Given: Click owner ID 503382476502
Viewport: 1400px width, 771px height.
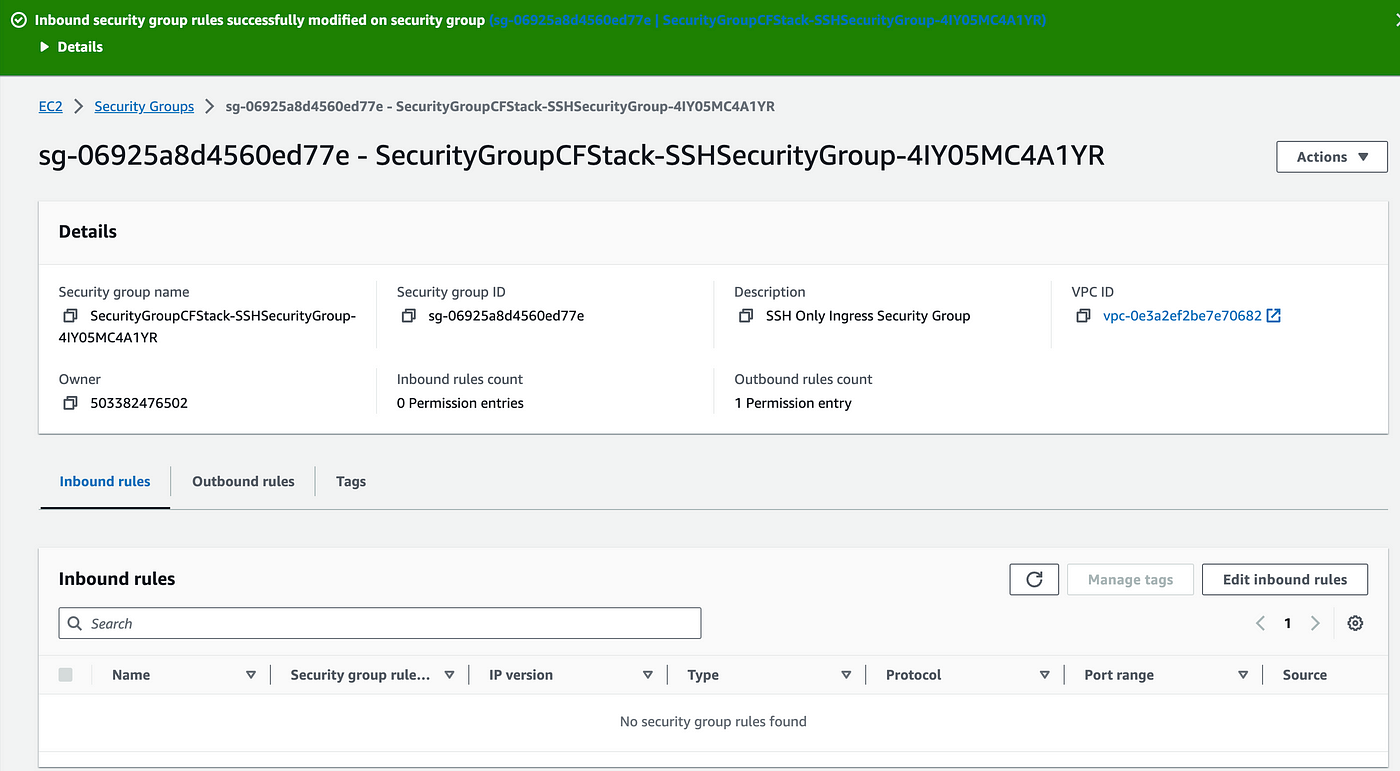Looking at the screenshot, I should tap(139, 403).
